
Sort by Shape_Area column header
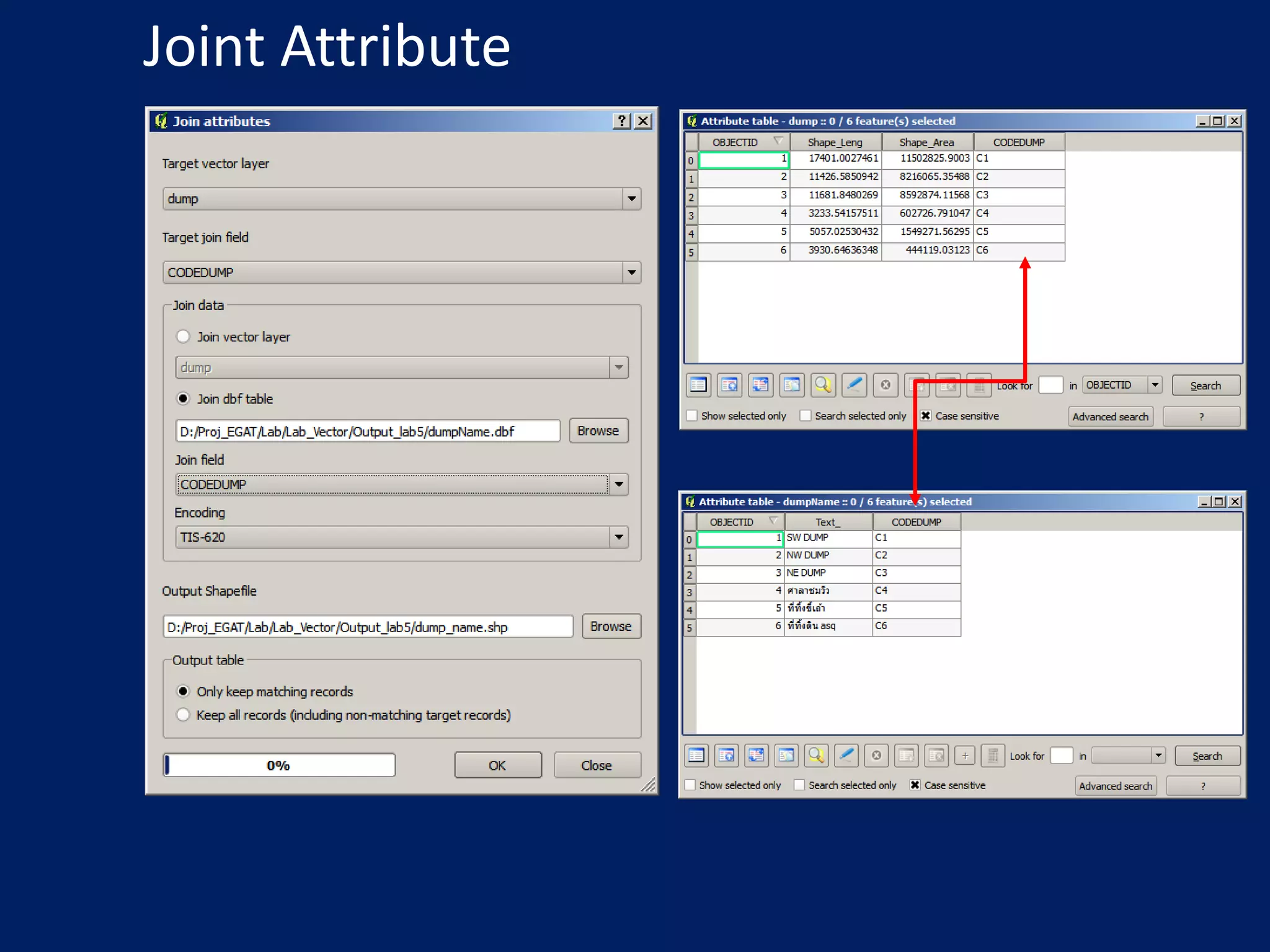[926, 143]
